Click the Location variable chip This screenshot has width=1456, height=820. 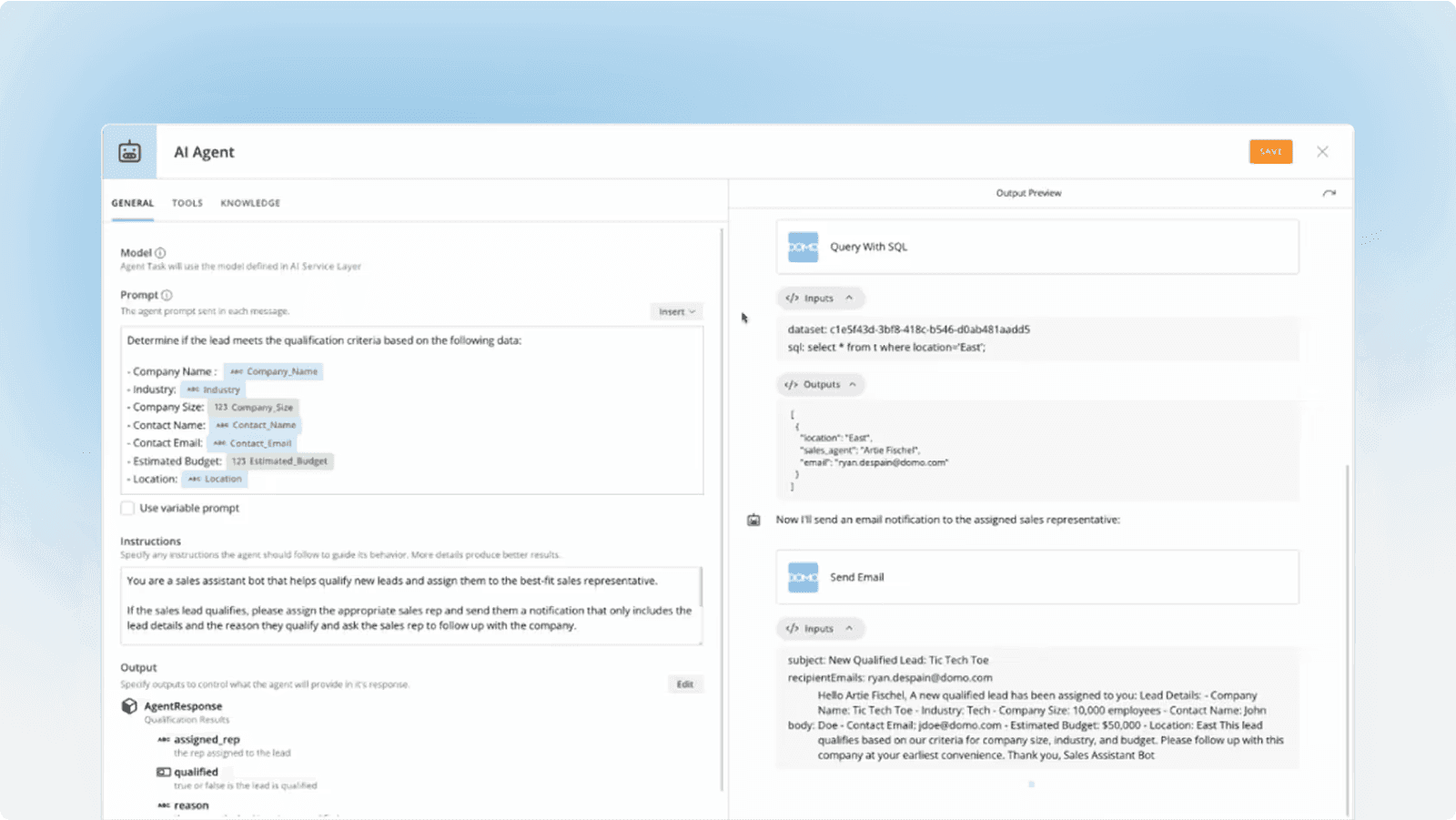coord(215,479)
